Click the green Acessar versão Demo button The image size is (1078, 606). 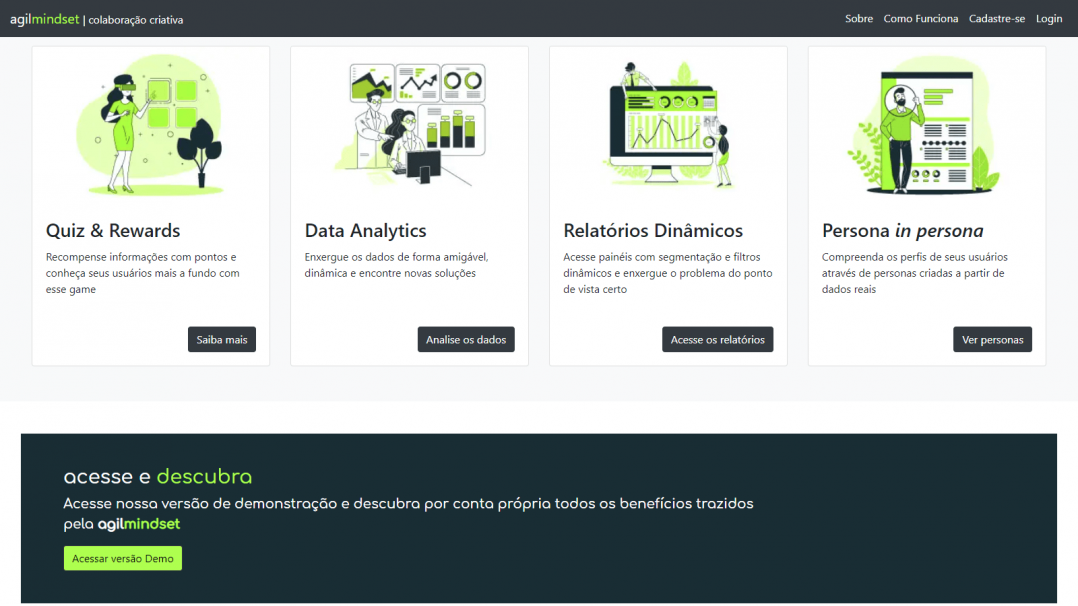click(x=122, y=558)
